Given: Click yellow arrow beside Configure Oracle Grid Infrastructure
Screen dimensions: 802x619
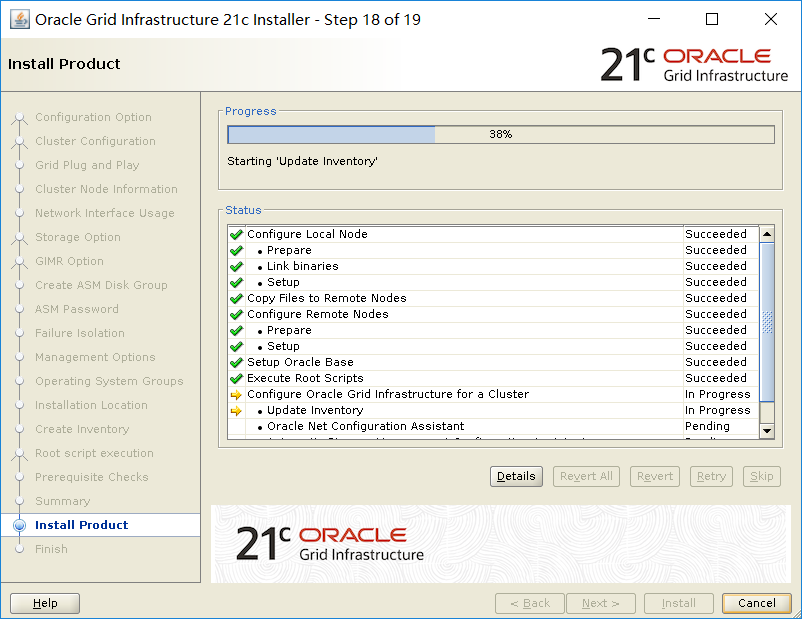Looking at the screenshot, I should click(236, 395).
